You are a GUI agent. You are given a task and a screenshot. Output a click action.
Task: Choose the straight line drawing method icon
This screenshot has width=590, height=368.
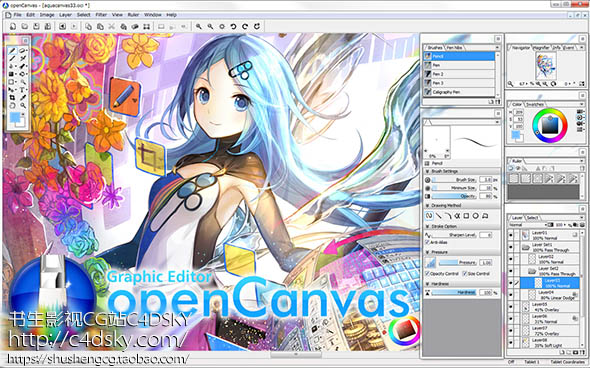click(438, 216)
